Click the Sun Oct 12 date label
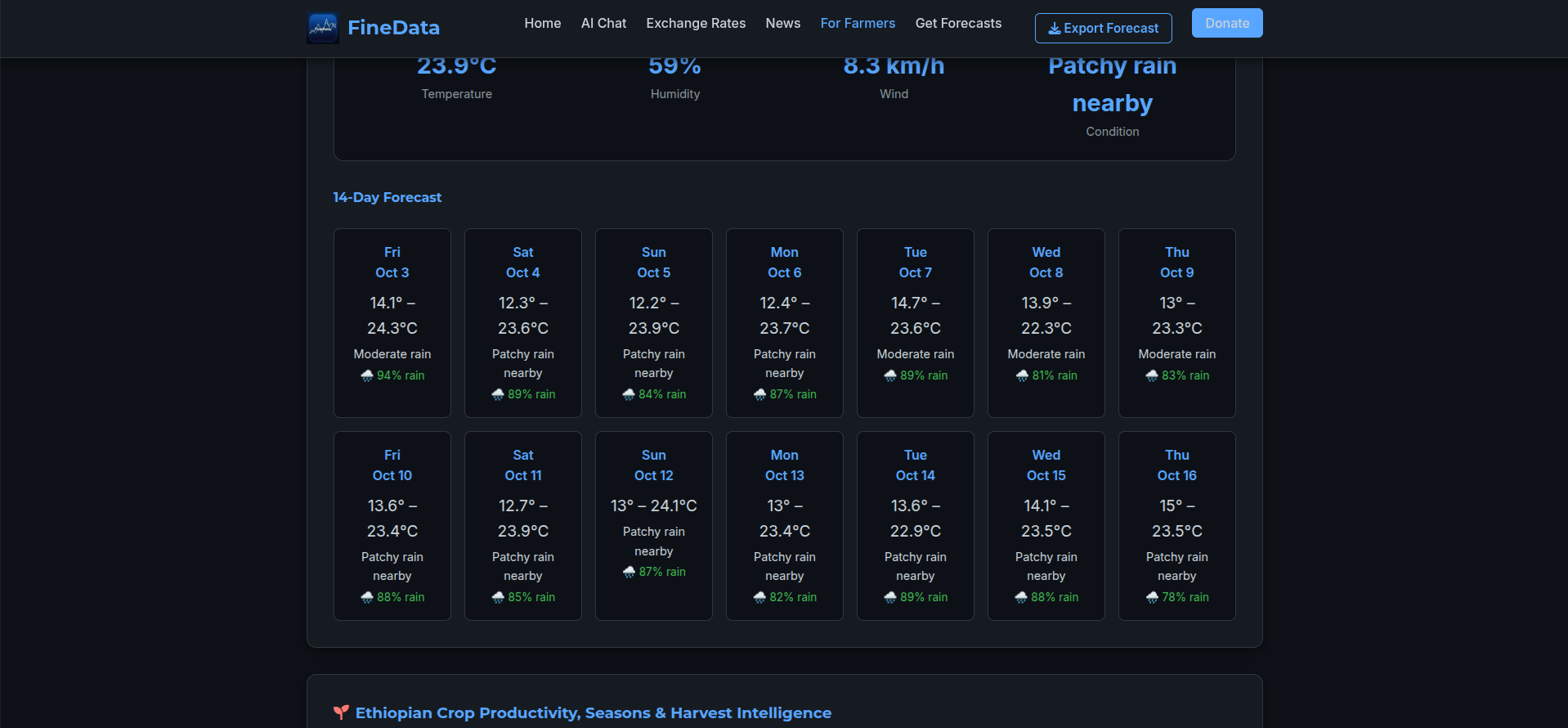This screenshot has height=728, width=1568. point(654,465)
